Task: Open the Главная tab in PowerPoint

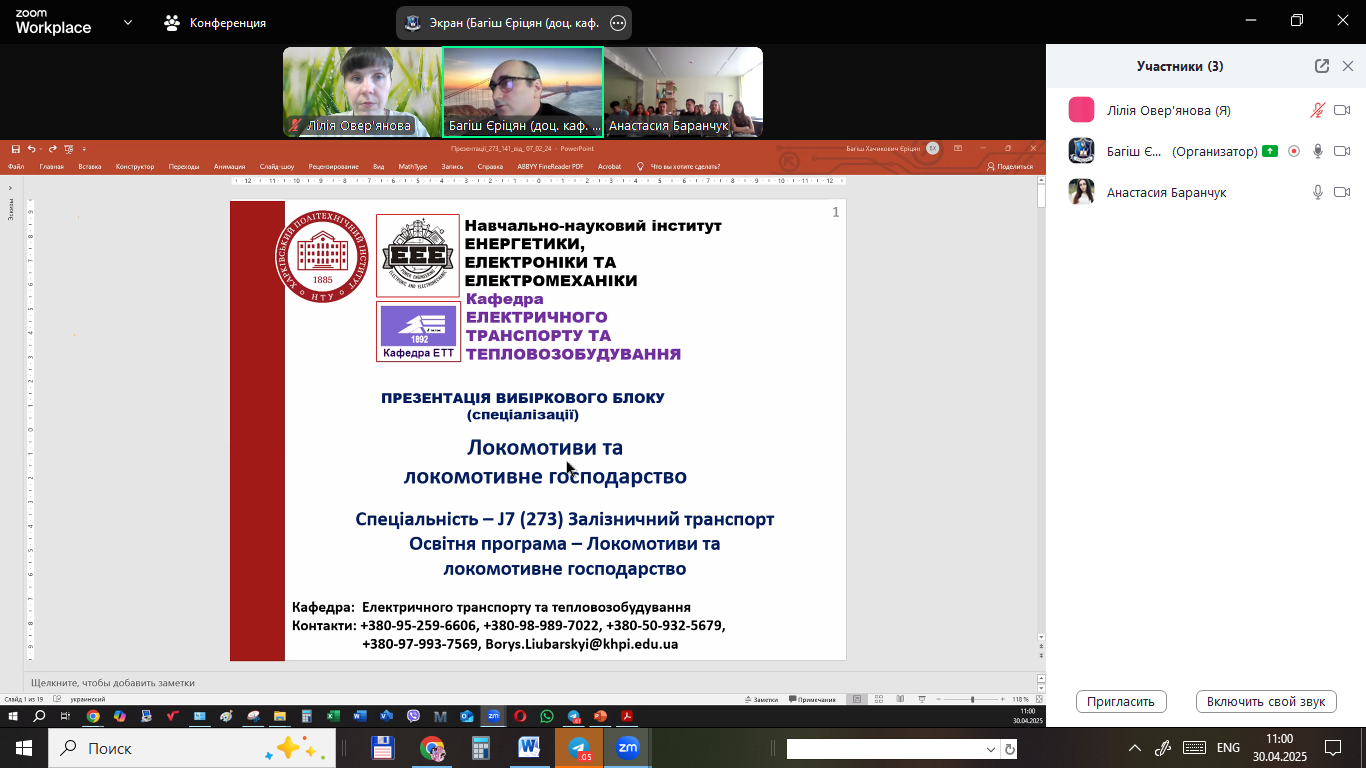Action: click(52, 167)
